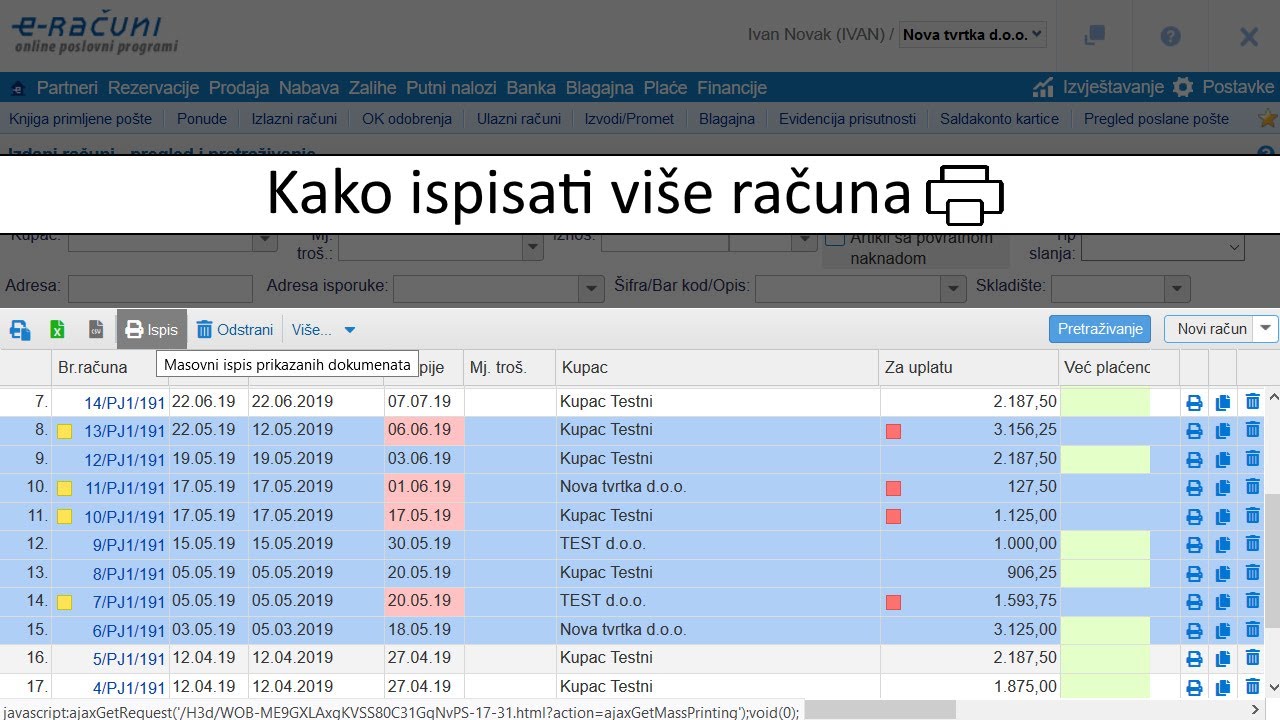The width and height of the screenshot is (1280, 720).
Task: Select the amount 3.125,00 cell
Action: 969,630
